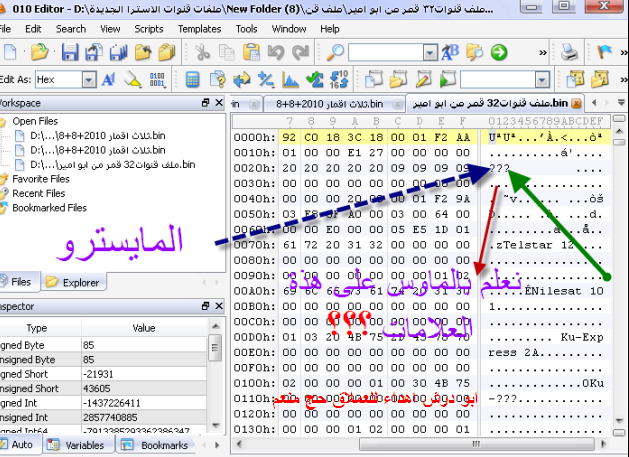Create a new file with New icon

click(10, 53)
